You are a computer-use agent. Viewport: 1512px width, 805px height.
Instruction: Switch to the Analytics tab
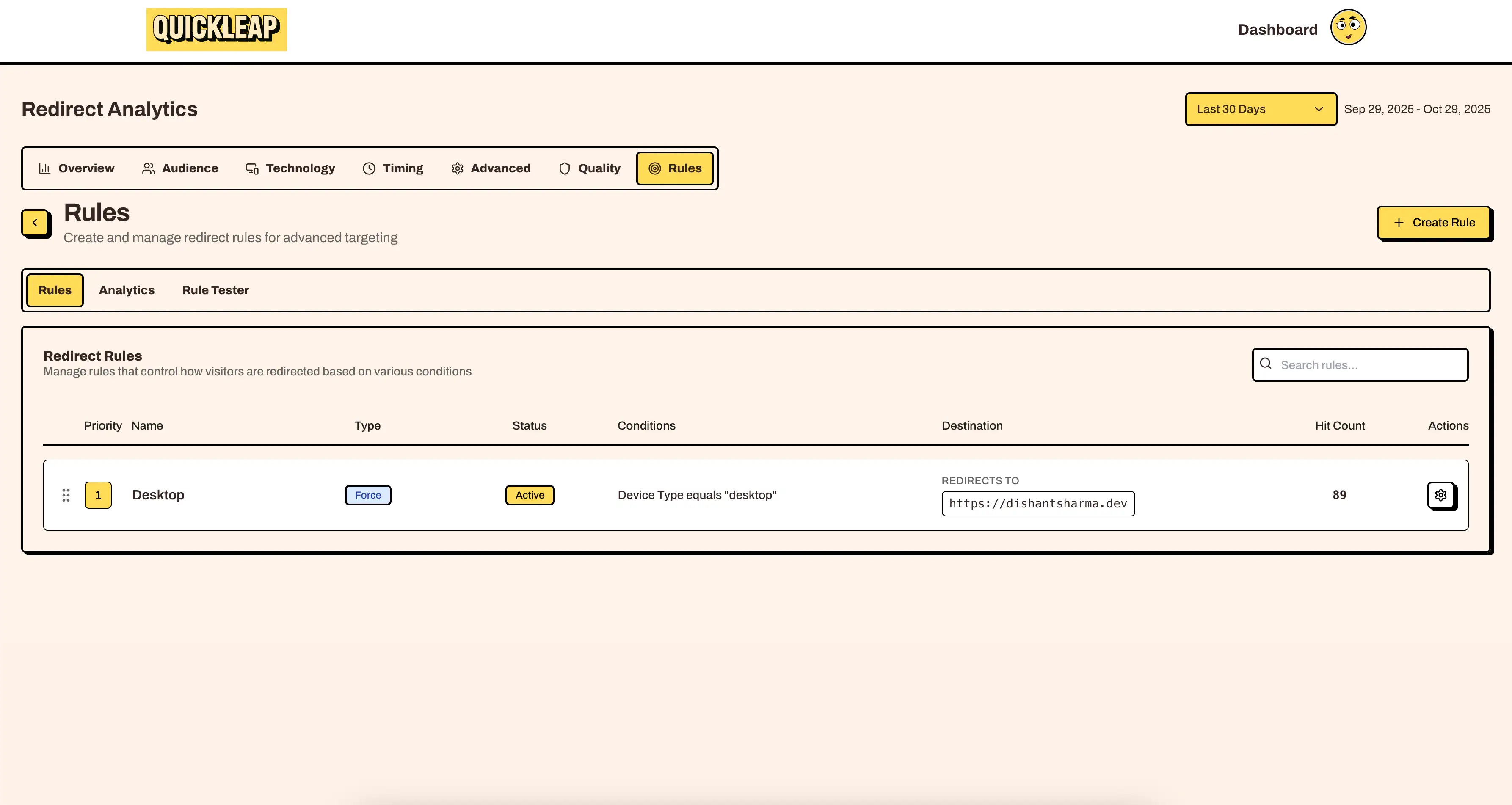127,290
